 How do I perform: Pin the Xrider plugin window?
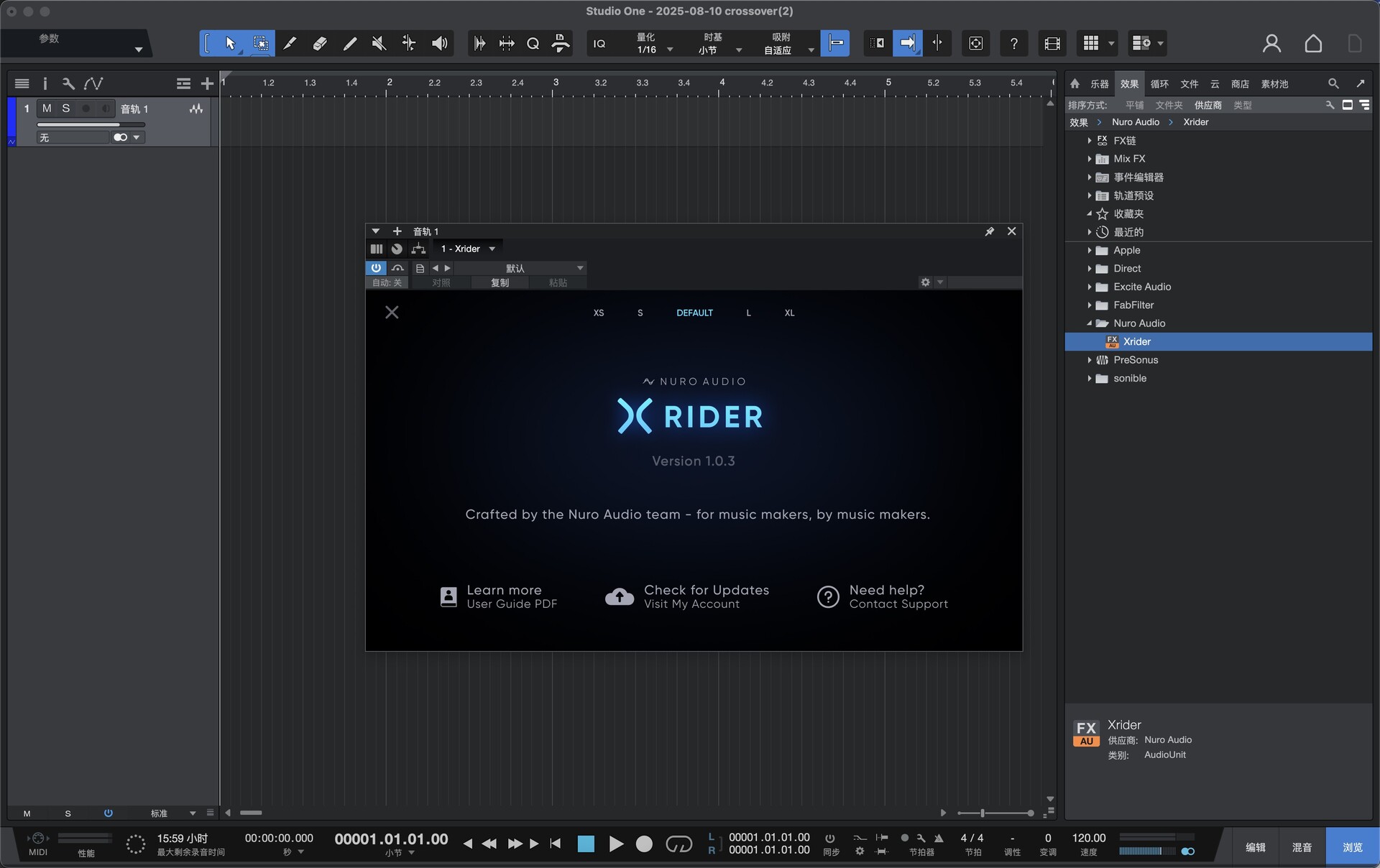tap(990, 231)
